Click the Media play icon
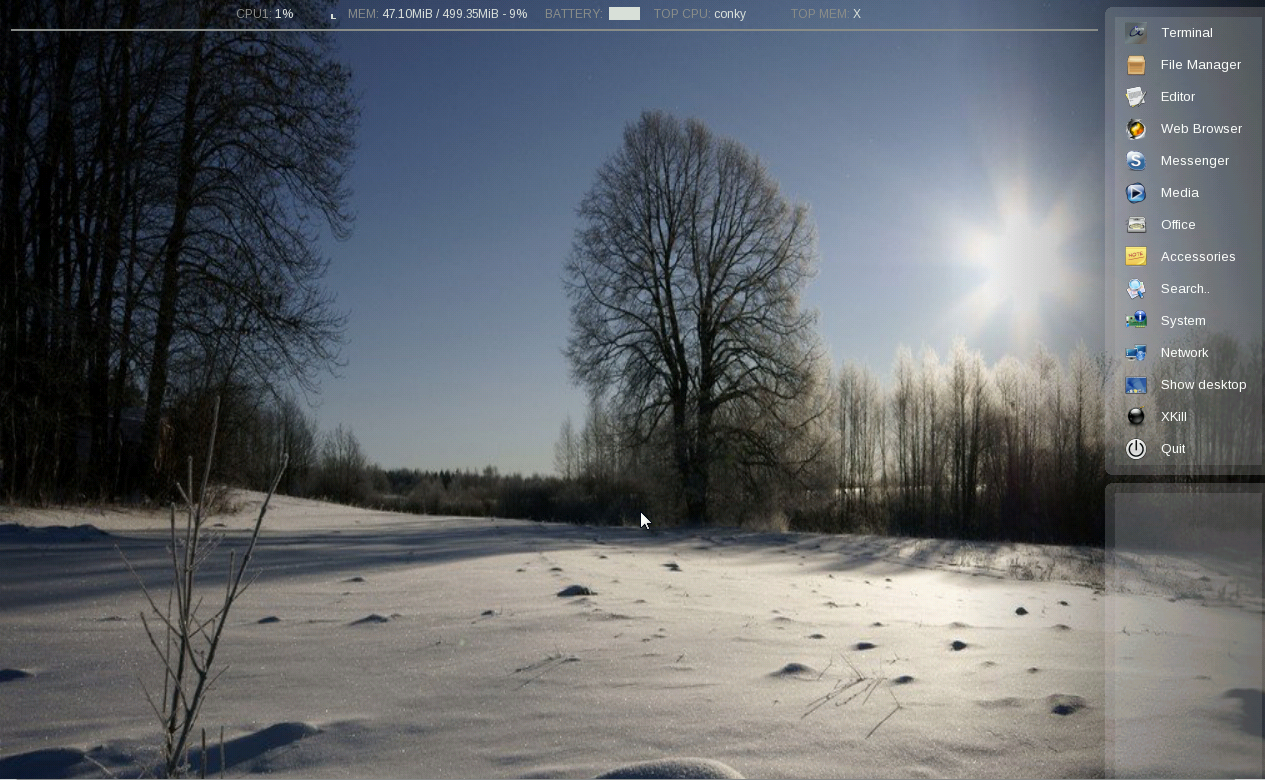This screenshot has width=1265, height=780. click(x=1136, y=193)
